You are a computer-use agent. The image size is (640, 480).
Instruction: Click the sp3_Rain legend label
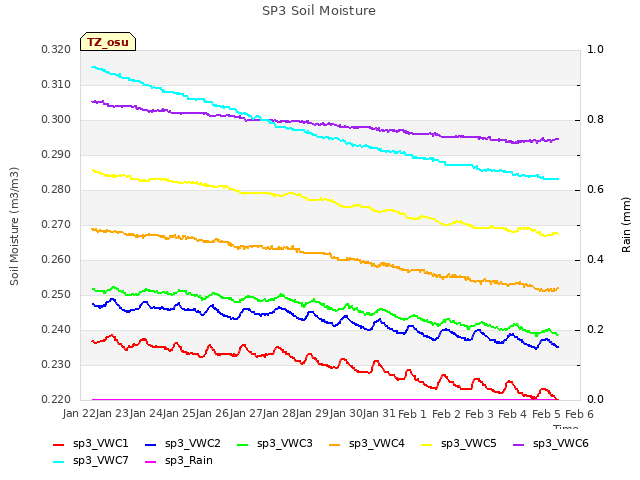tap(189, 460)
